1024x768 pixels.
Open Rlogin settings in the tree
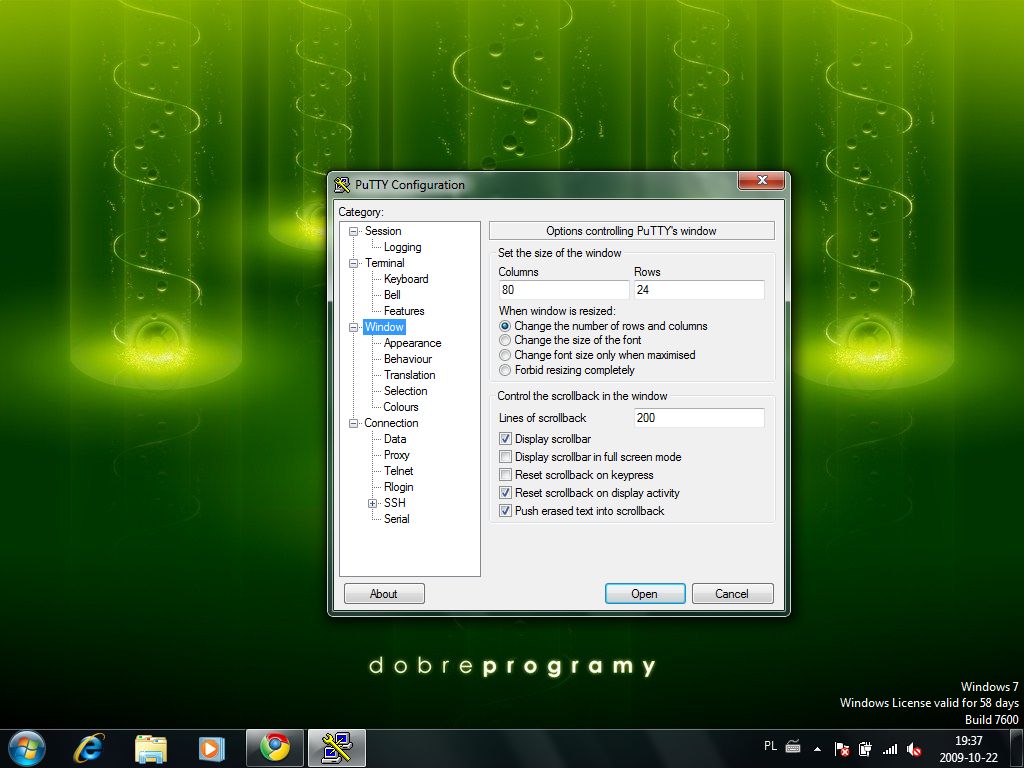pyautogui.click(x=398, y=487)
